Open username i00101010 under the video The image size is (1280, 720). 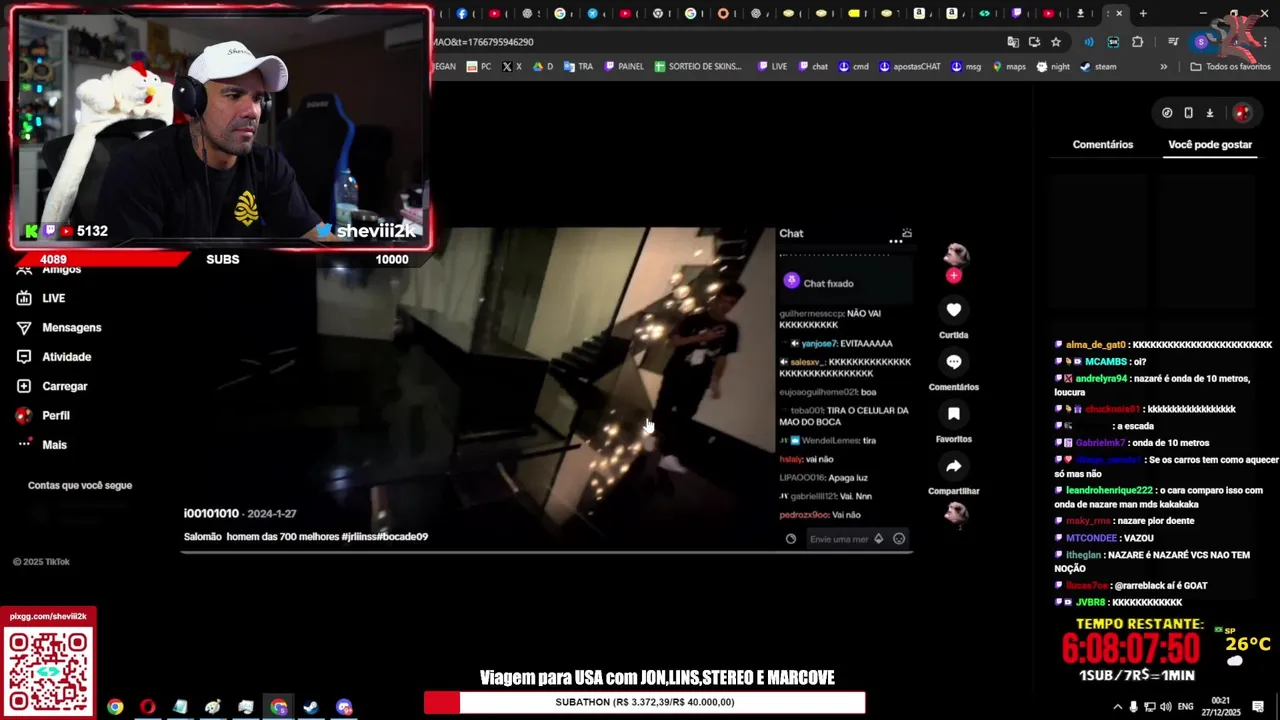pyautogui.click(x=211, y=513)
